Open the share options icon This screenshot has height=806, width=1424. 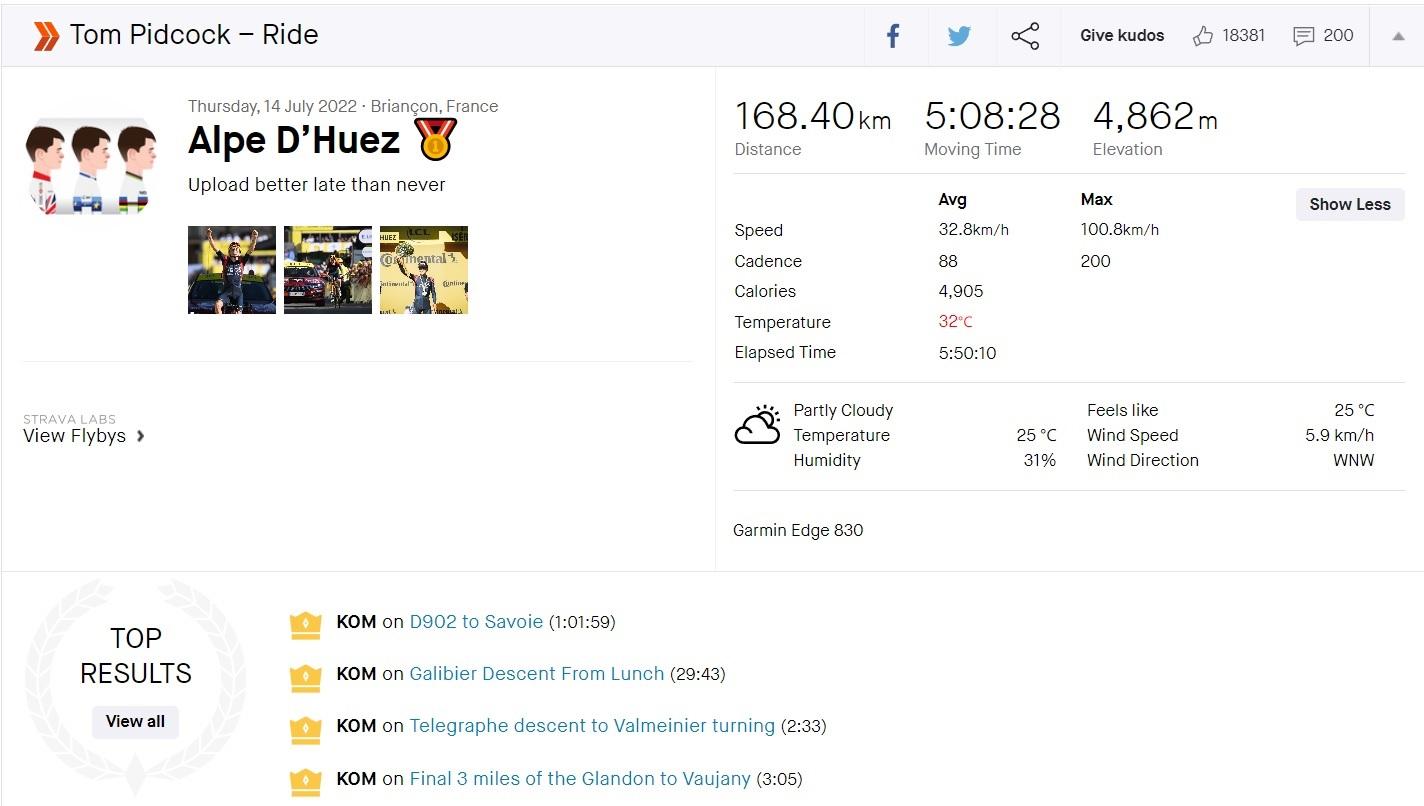pyautogui.click(x=1025, y=36)
